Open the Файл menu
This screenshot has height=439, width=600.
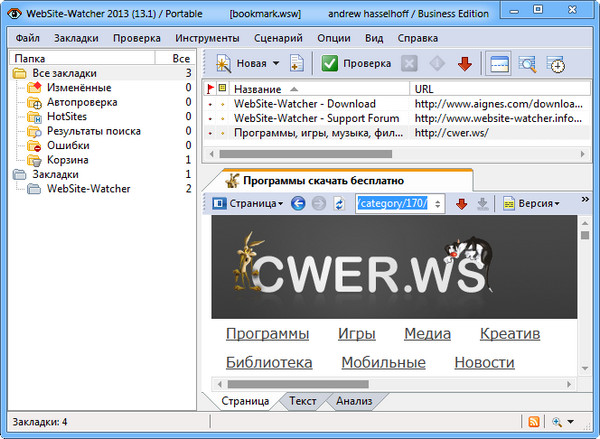pyautogui.click(x=28, y=38)
